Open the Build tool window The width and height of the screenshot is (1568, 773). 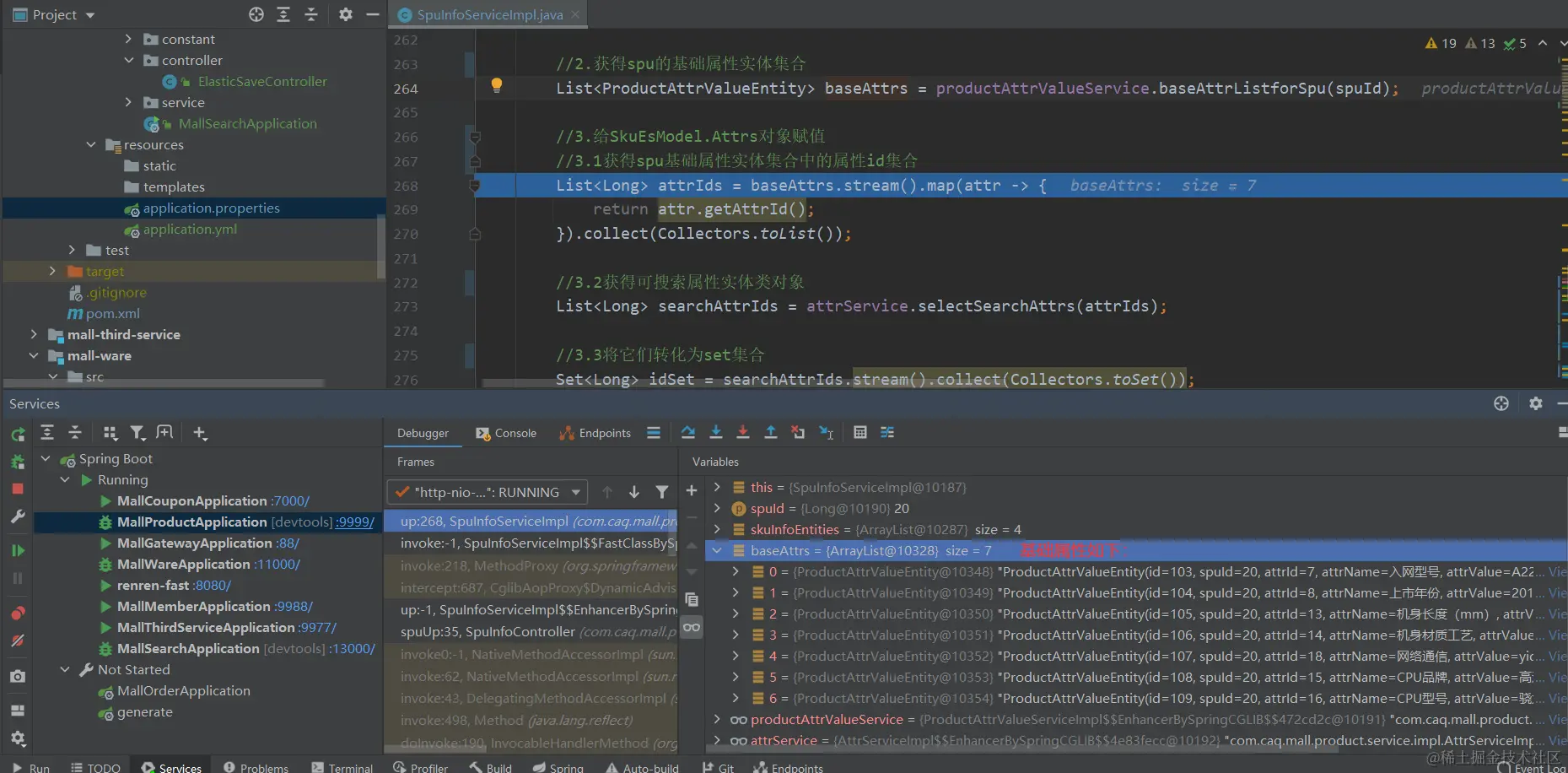pos(490,766)
